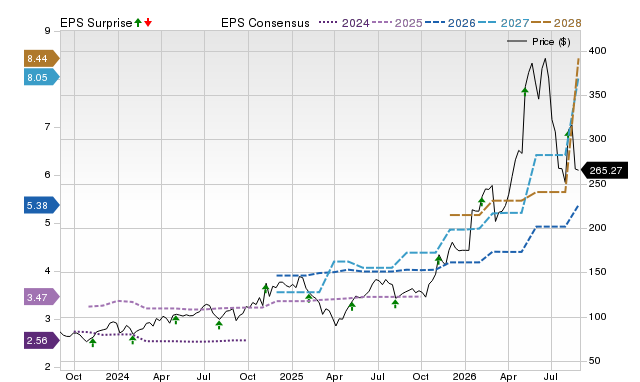Click the EPS surprise arrow for February 2025
Screen dimensions: 640x382
coord(309,298)
